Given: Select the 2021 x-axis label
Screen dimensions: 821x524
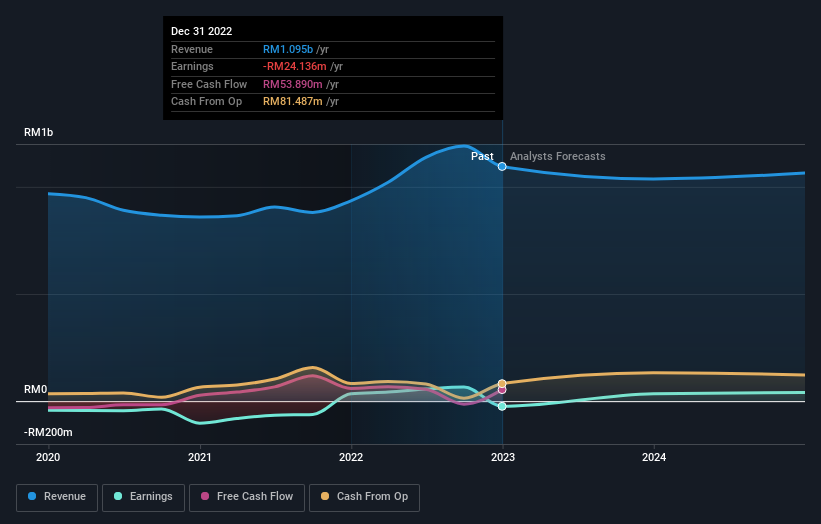Looking at the screenshot, I should [199, 457].
